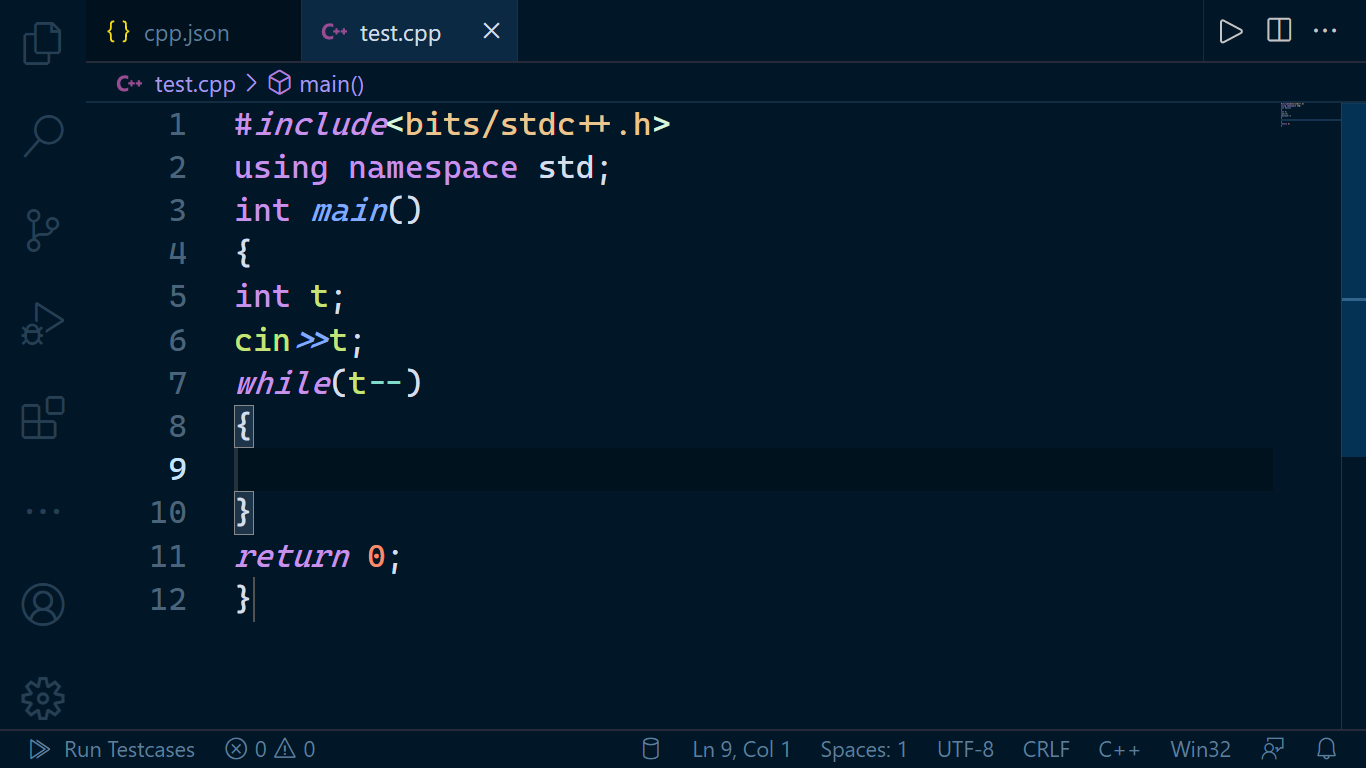Open the Source Control view
This screenshot has width=1366, height=768.
pos(42,230)
